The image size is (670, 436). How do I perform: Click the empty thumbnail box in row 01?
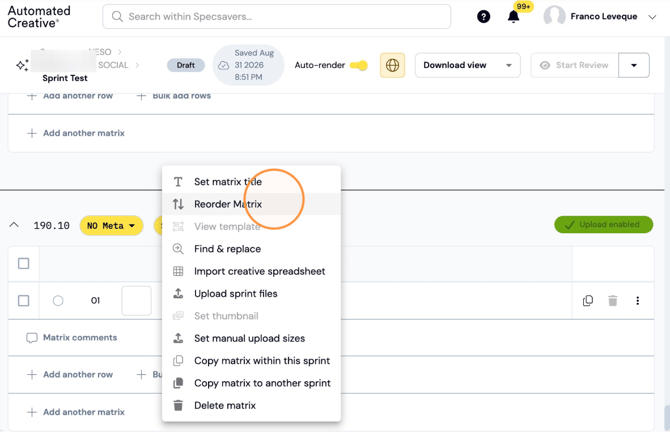pos(136,301)
